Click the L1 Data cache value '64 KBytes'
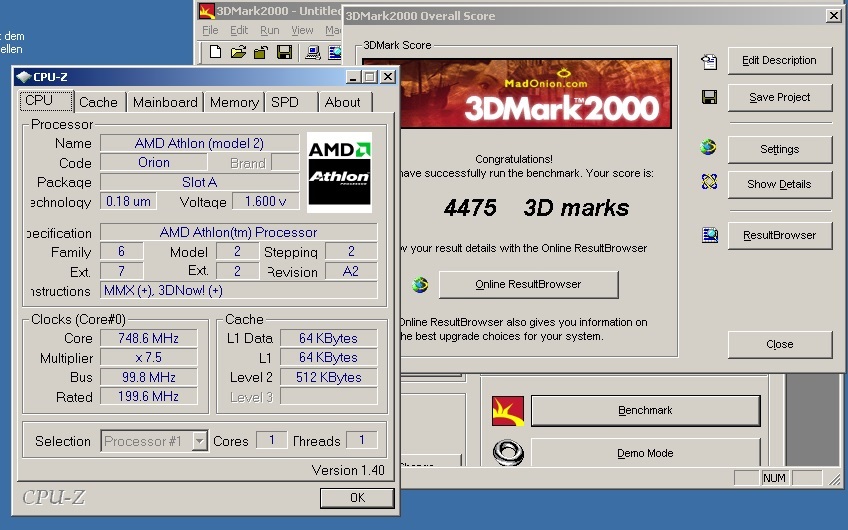 [x=328, y=338]
